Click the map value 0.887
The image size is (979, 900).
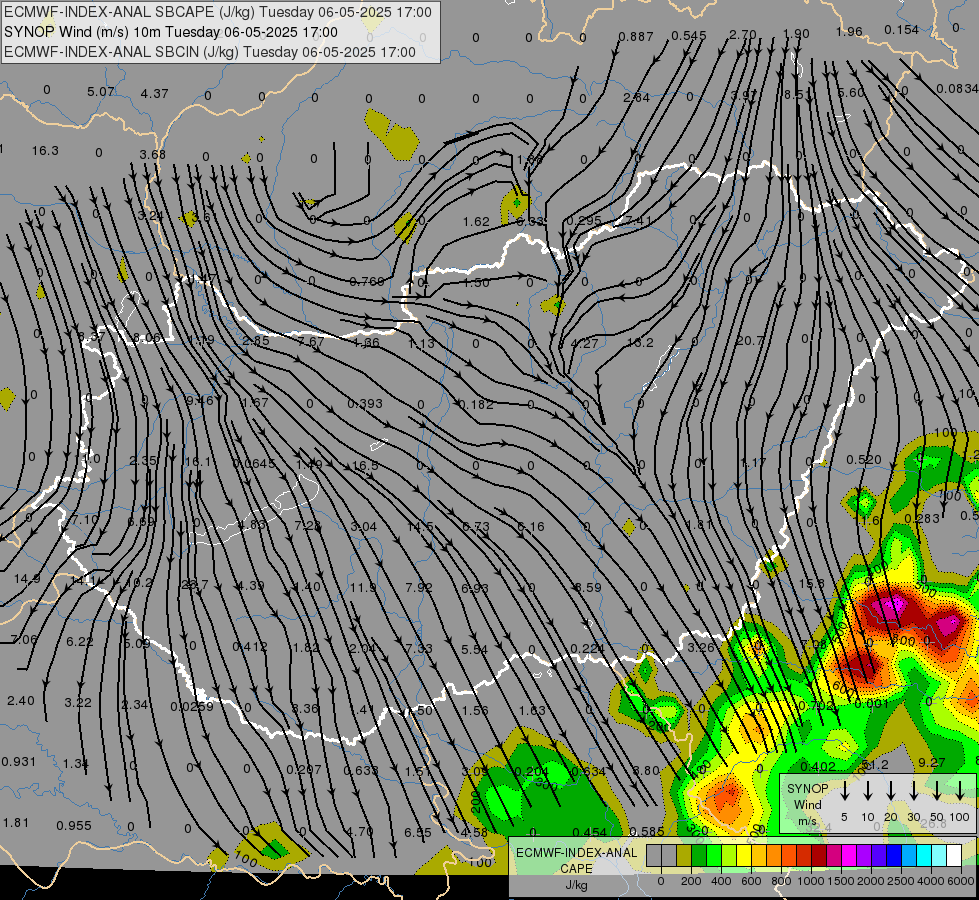pyautogui.click(x=636, y=37)
